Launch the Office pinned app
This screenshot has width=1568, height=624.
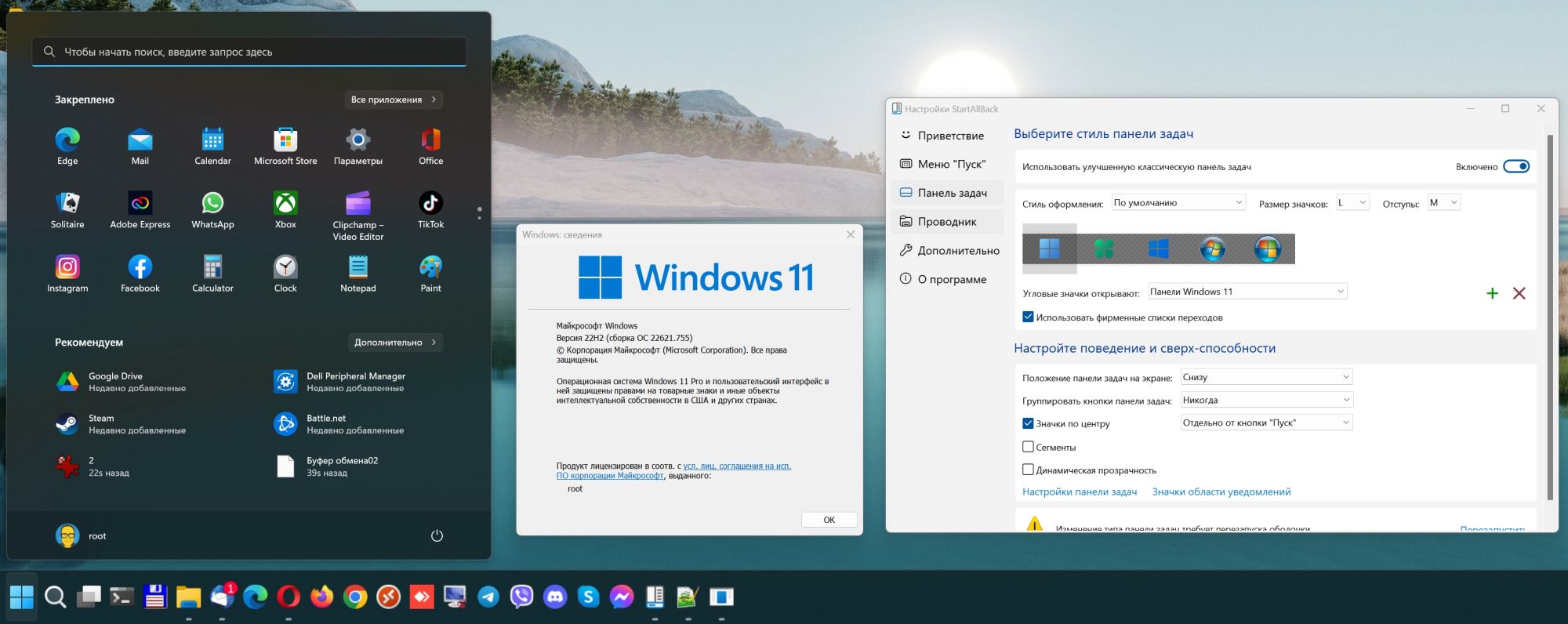coord(430,147)
